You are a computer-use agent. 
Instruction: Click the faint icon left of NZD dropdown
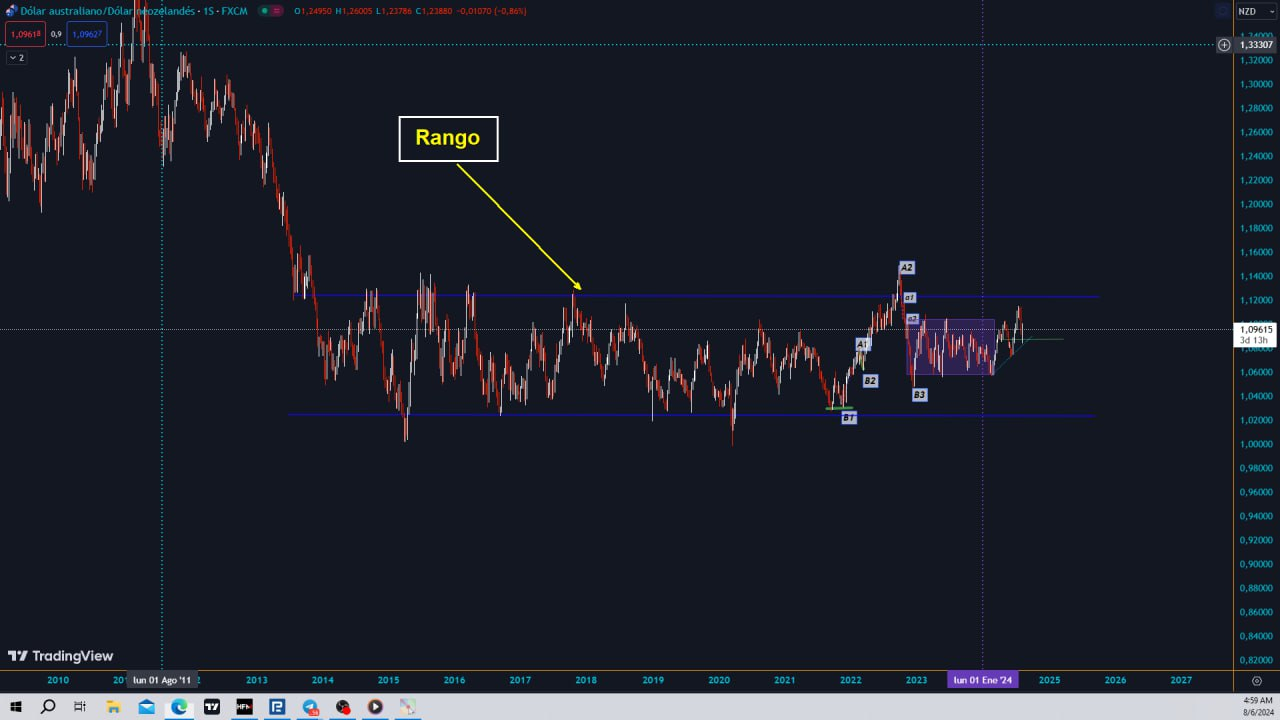1223,12
